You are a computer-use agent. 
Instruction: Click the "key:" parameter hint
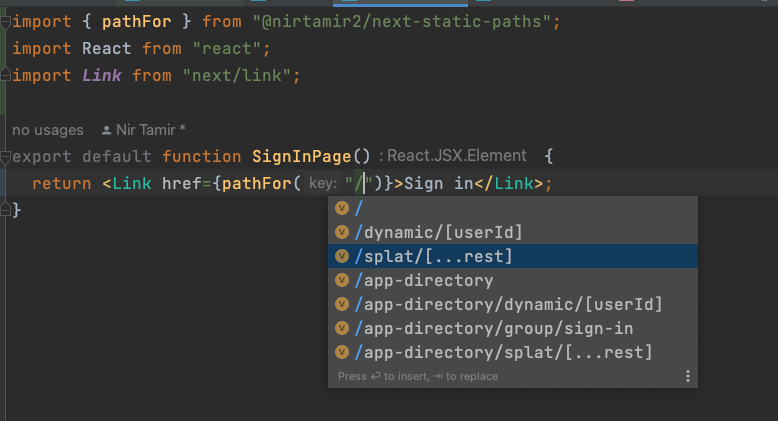click(323, 184)
